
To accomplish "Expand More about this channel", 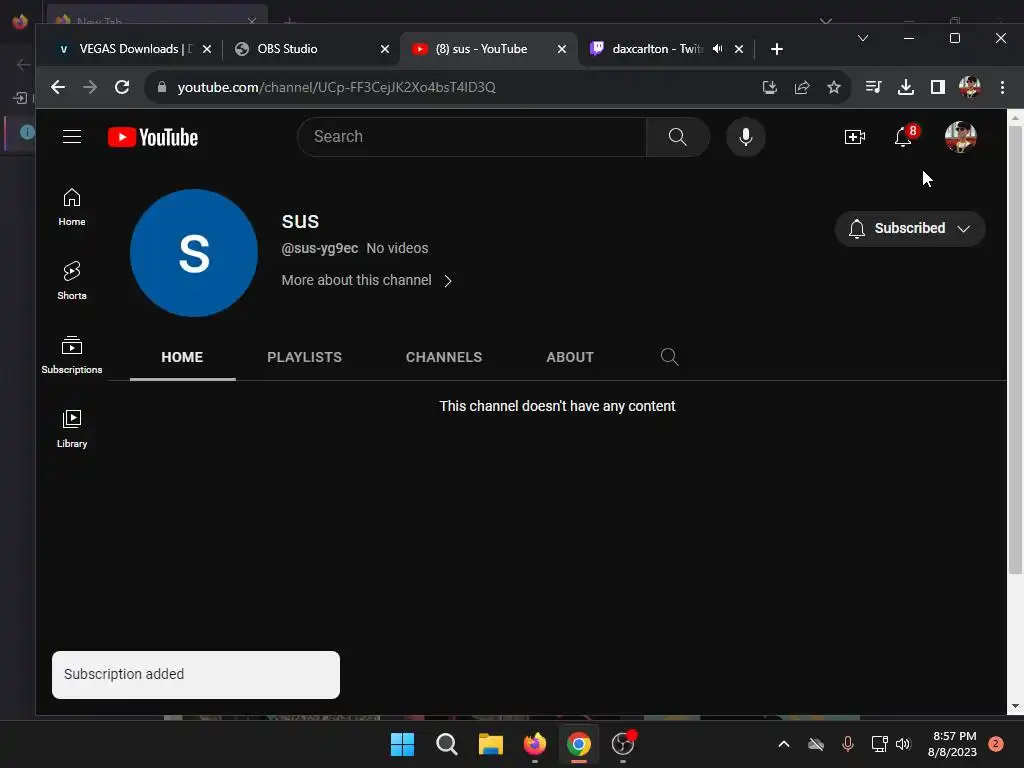I will (367, 280).
